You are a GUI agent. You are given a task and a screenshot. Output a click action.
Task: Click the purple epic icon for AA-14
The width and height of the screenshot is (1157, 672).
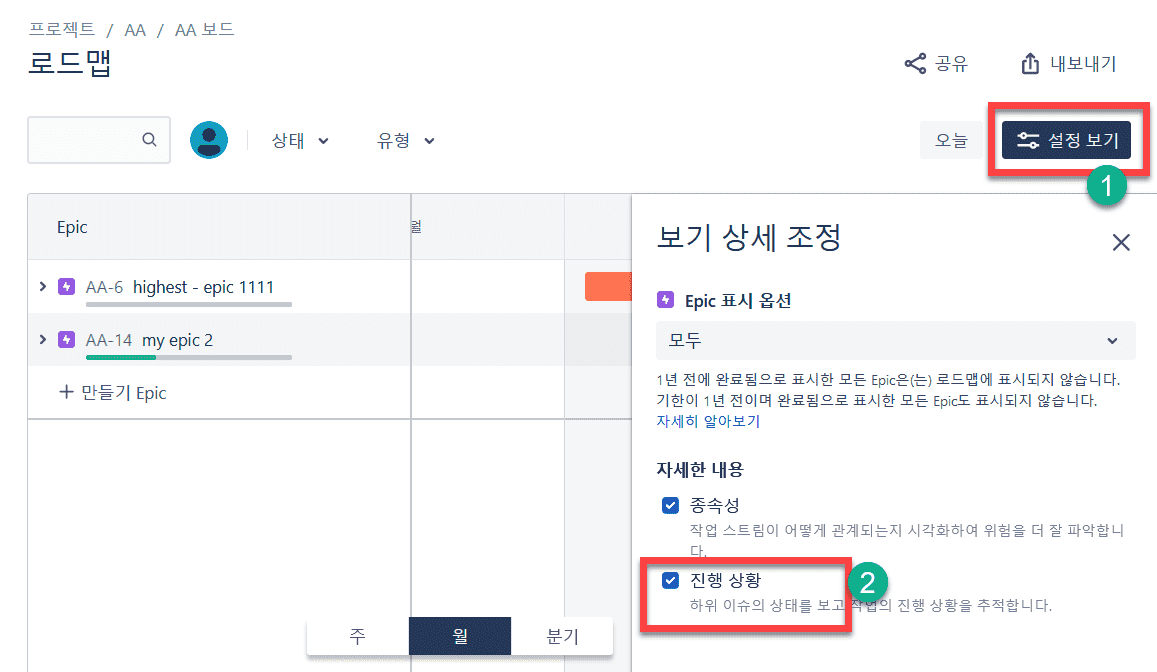tap(67, 340)
